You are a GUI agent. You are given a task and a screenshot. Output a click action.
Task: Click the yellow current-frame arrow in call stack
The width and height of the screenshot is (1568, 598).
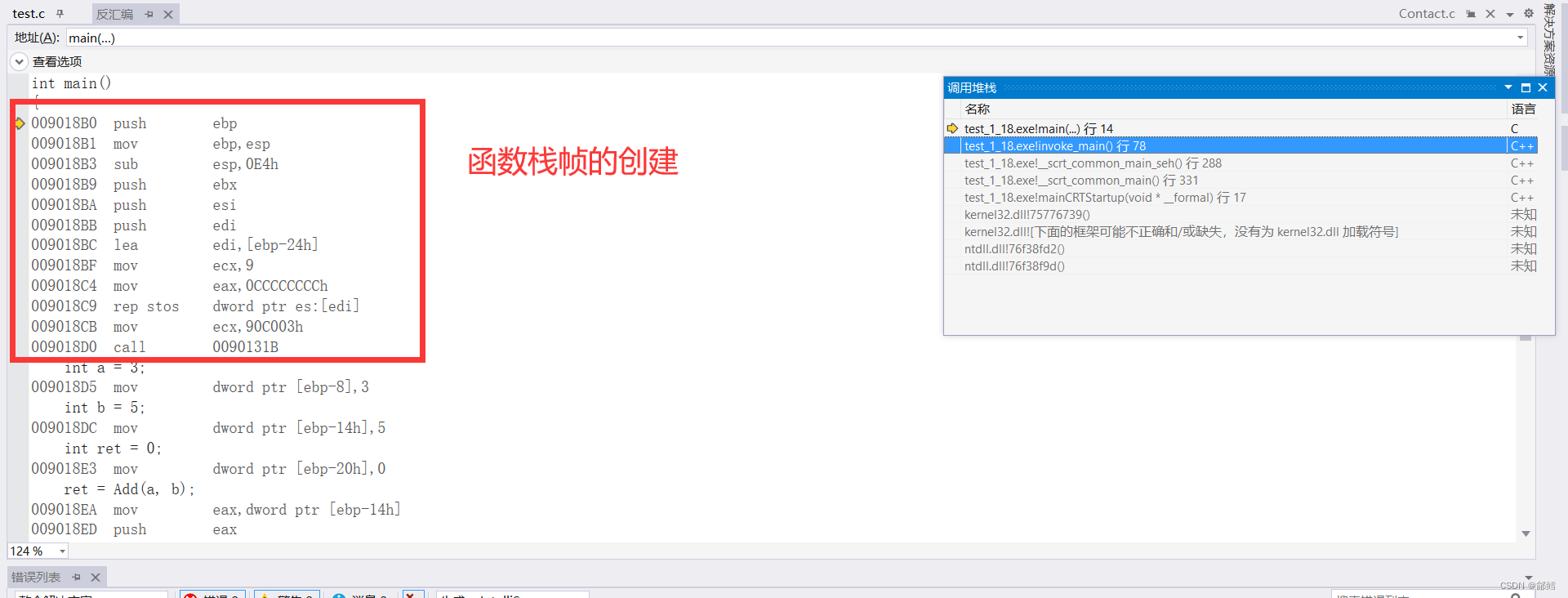[x=952, y=128]
